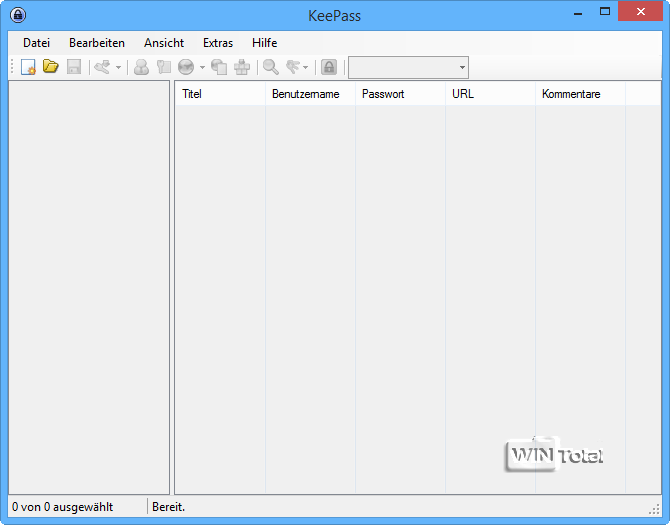Screen dimensions: 670x525
Task: Click the Copy URLs to clipboard icon
Action: pos(219,67)
